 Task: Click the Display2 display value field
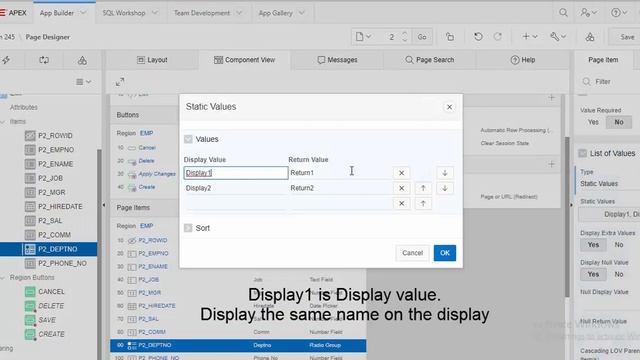pyautogui.click(x=236, y=188)
